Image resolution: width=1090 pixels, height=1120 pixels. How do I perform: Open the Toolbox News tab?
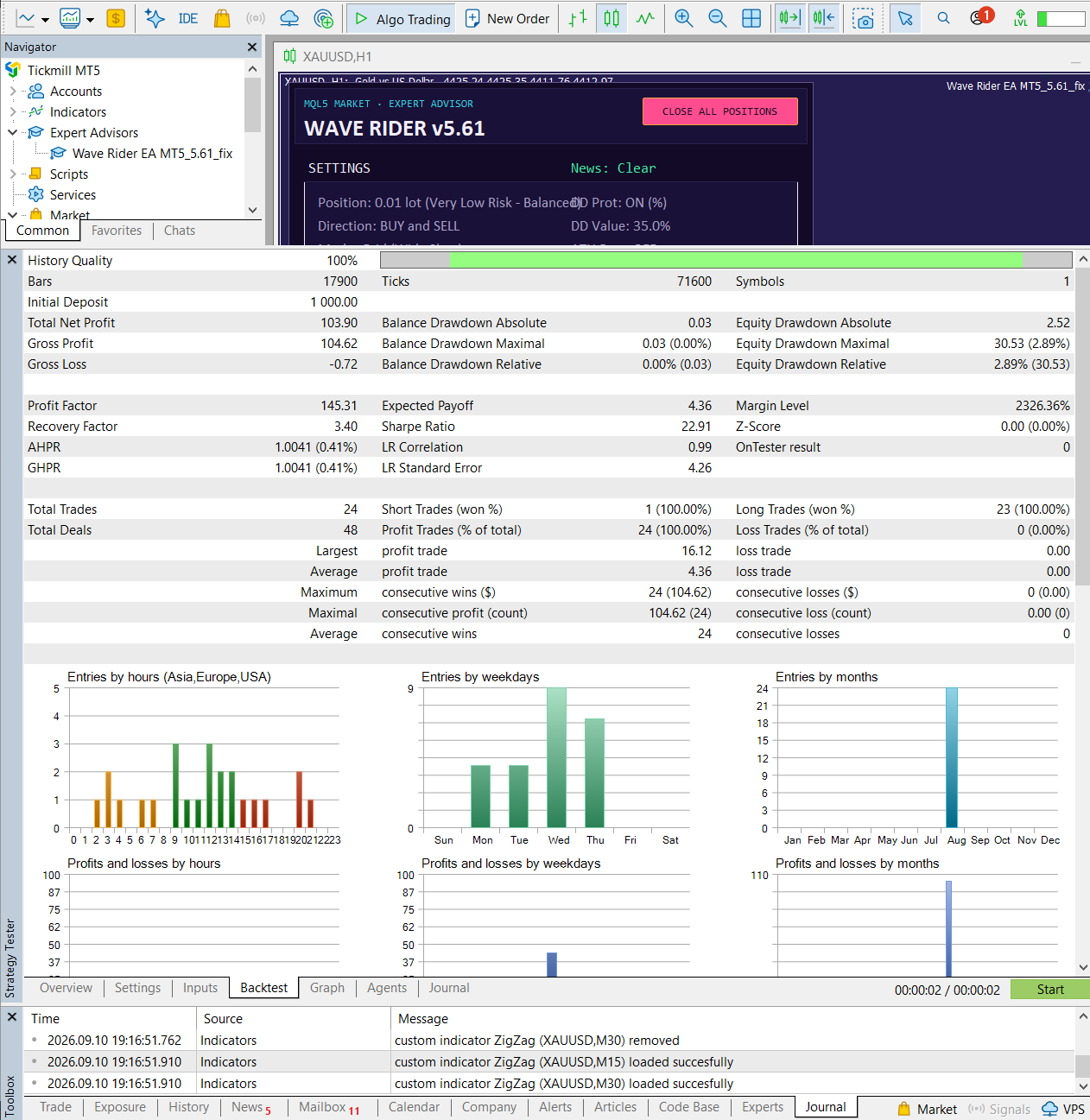click(x=250, y=1107)
